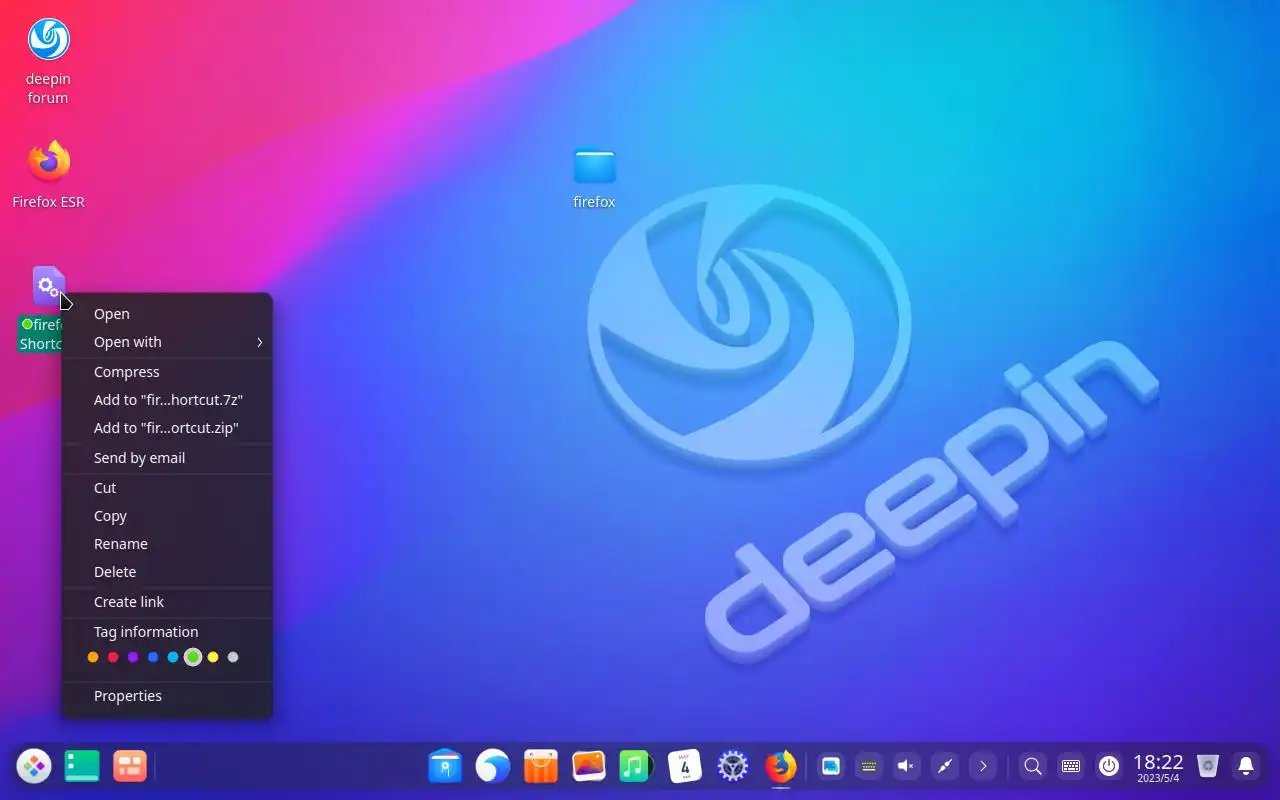Open the deepin Browser in dock
The image size is (1280, 800).
[493, 767]
